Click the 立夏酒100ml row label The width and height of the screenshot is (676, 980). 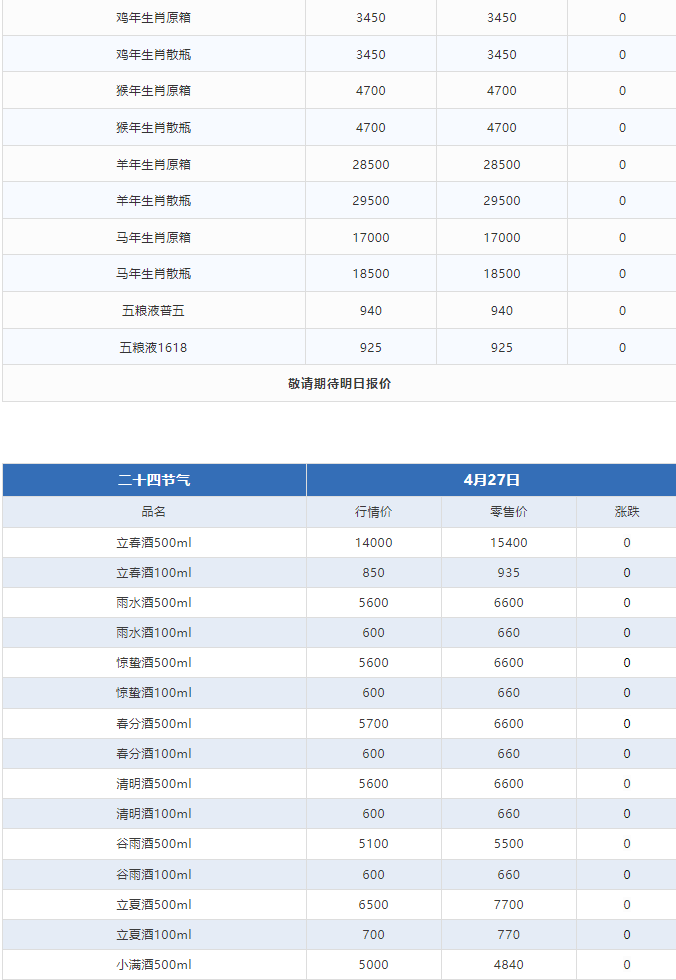click(x=154, y=935)
